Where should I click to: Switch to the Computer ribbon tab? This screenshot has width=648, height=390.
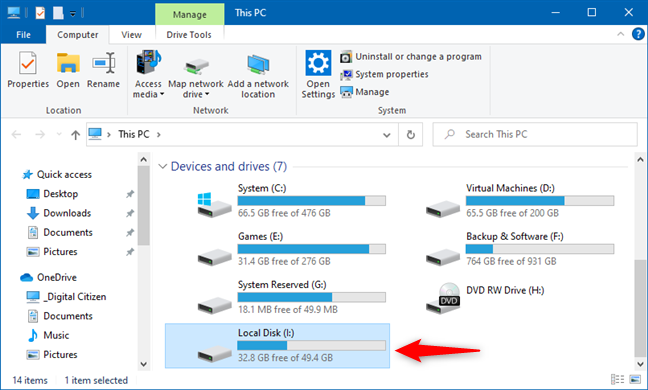[78, 35]
